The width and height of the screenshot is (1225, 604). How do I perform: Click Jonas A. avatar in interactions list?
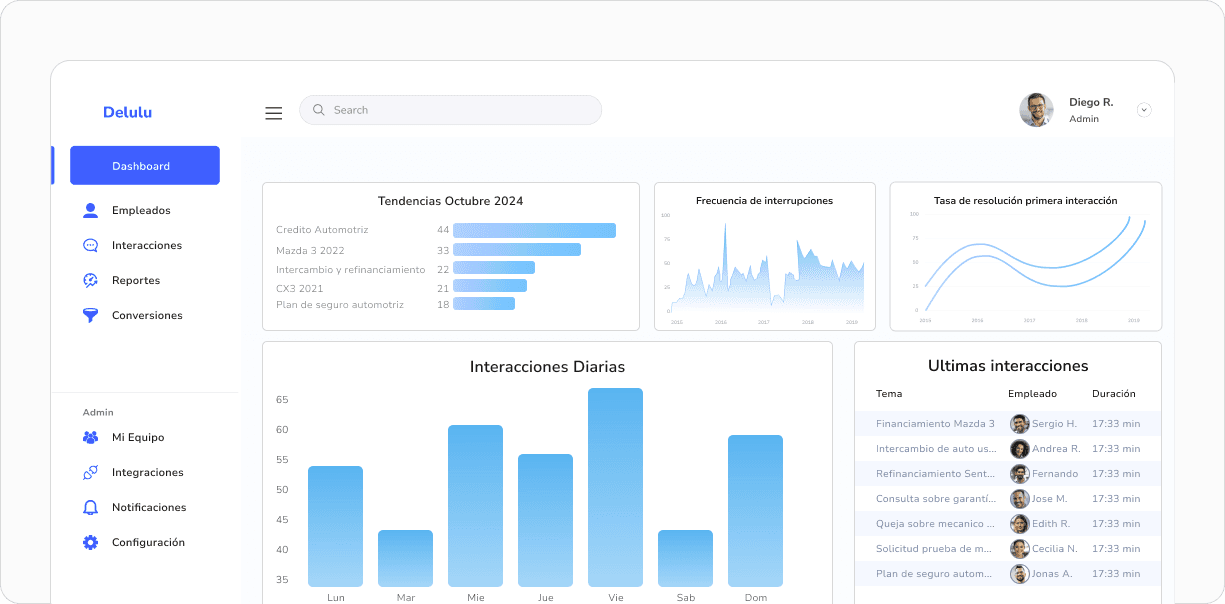click(1020, 574)
